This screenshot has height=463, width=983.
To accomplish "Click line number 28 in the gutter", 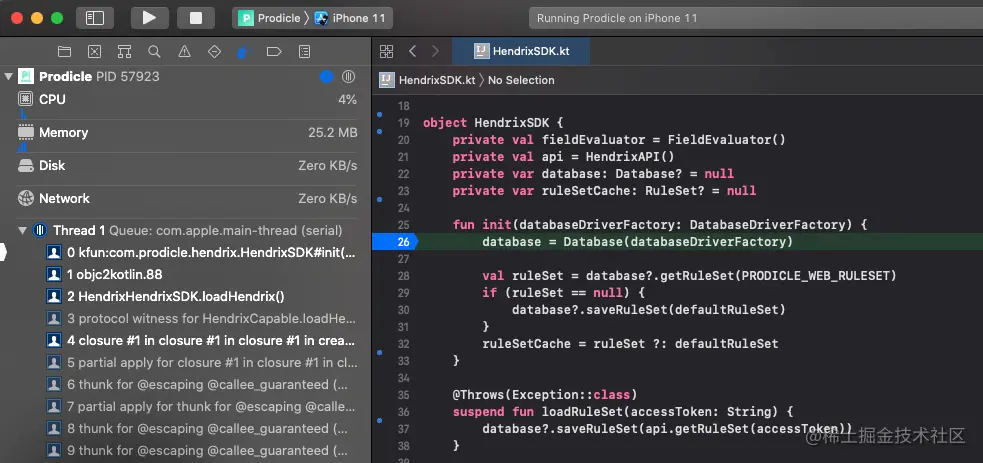I will point(403,276).
